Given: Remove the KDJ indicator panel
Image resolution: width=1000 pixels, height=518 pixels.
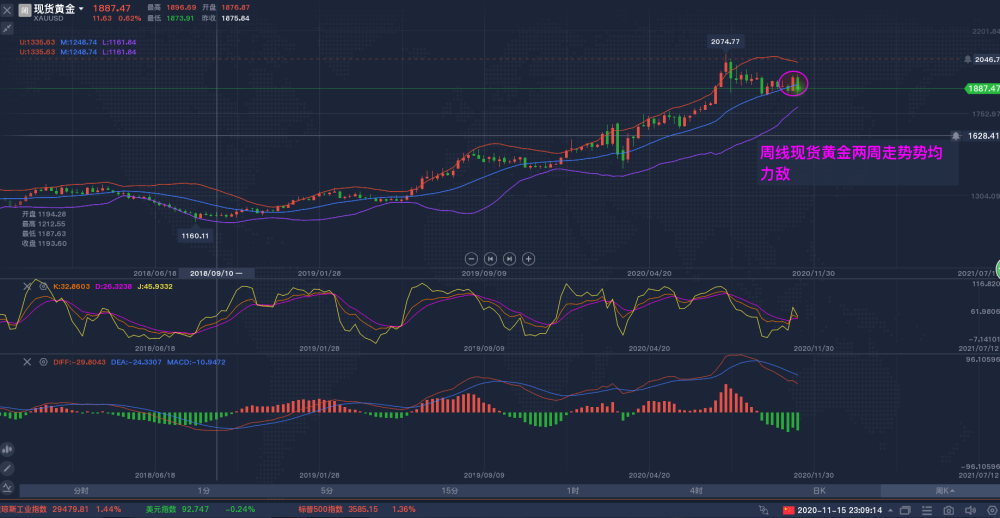Looking at the screenshot, I should (x=28, y=286).
